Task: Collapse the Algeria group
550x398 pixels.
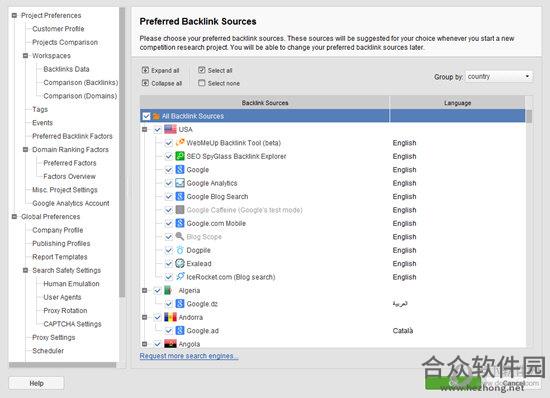Action: (x=145, y=290)
